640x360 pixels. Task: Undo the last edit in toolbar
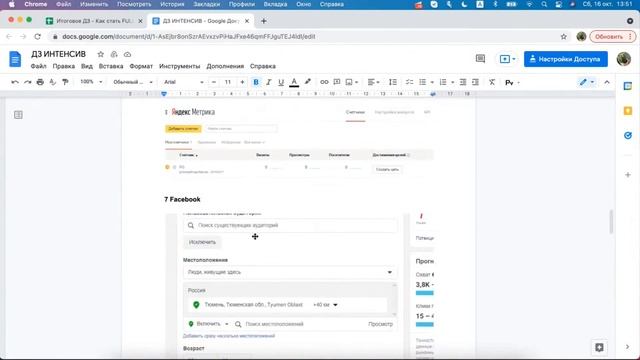[x=15, y=82]
